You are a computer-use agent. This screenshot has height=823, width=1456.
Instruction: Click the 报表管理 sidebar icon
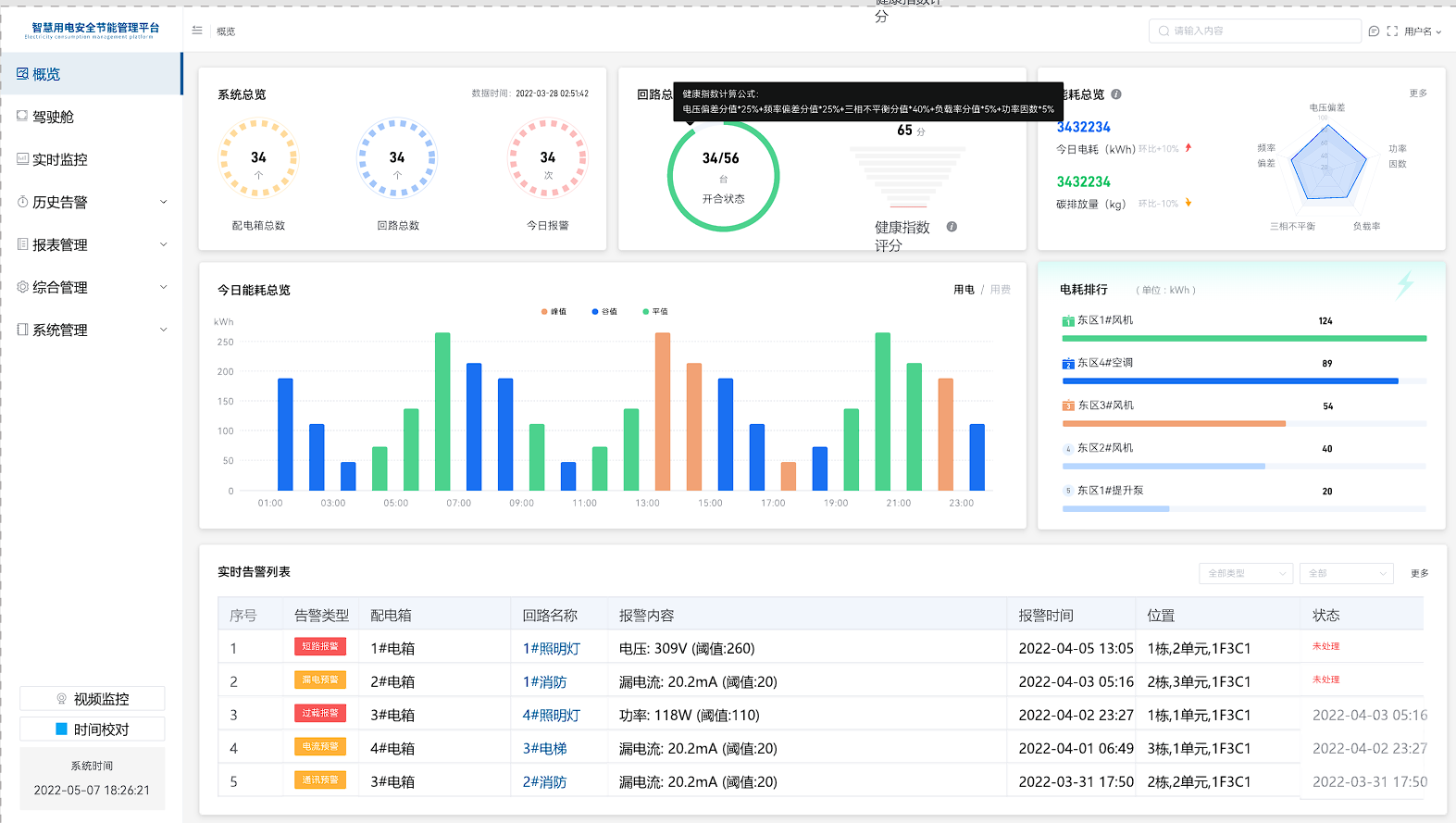22,244
